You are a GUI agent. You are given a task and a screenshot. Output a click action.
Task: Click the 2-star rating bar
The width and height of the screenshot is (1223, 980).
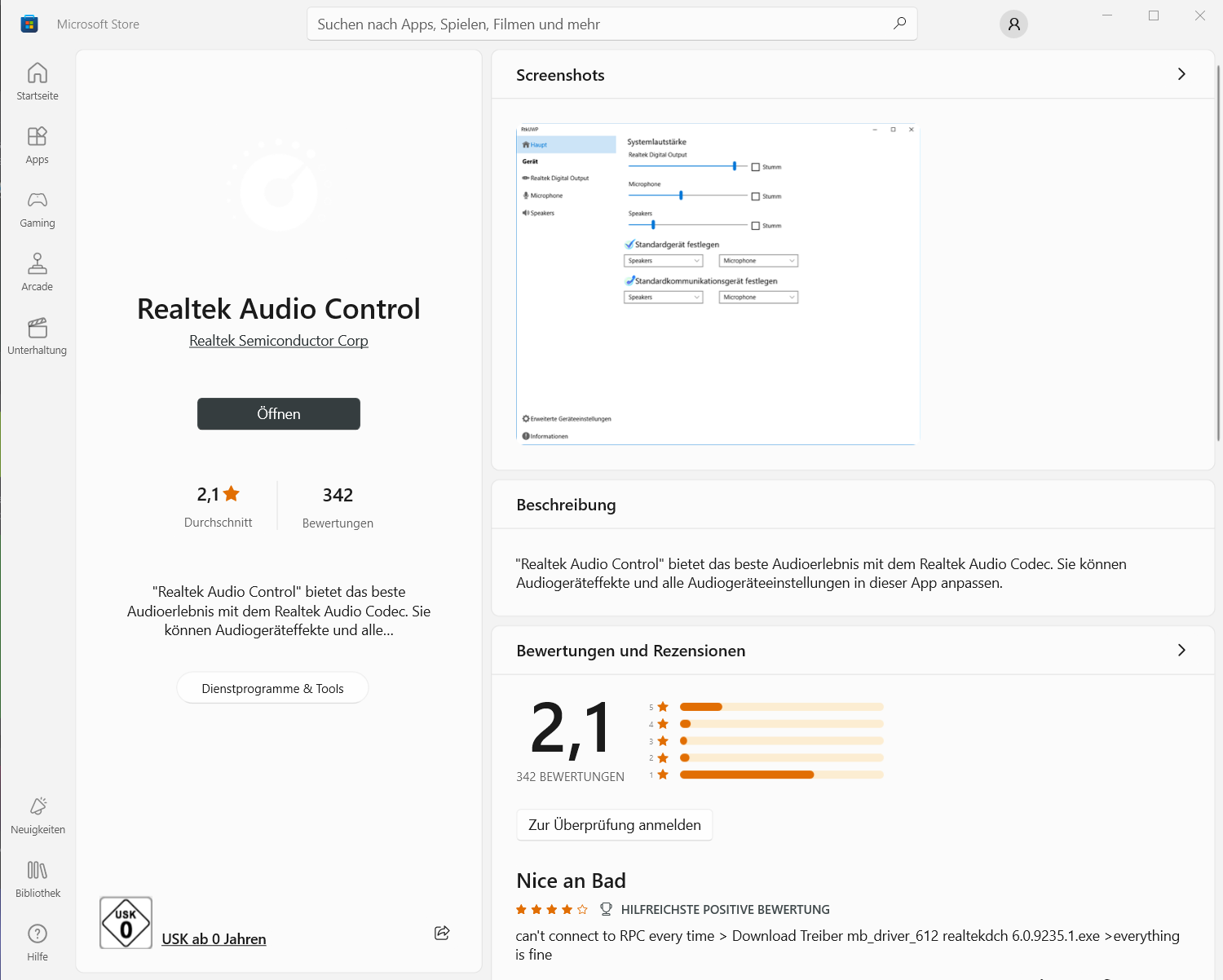(x=782, y=757)
